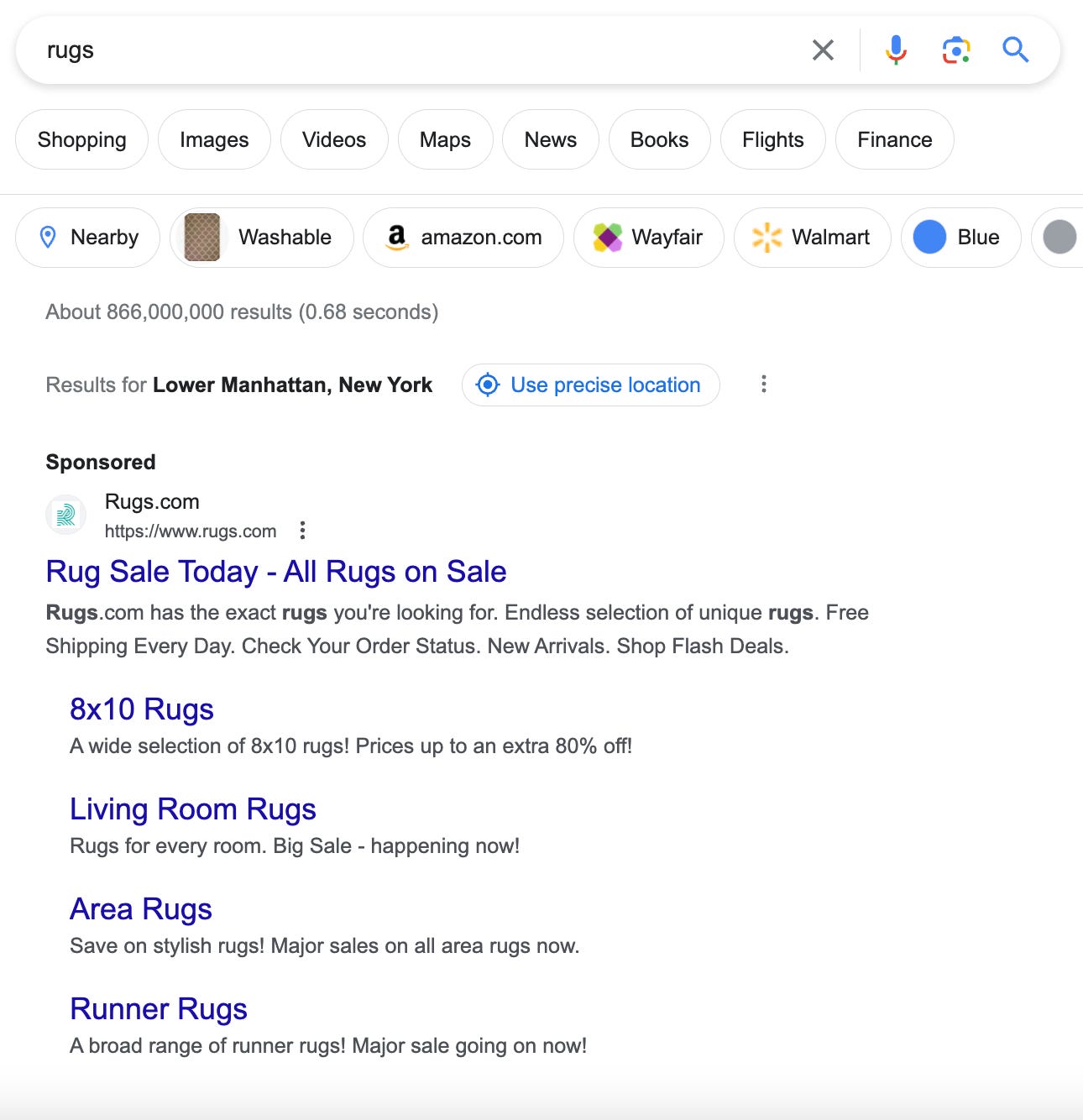Open the three-dot menu beside rugs.com URL
1083x1120 pixels.
pos(302,531)
